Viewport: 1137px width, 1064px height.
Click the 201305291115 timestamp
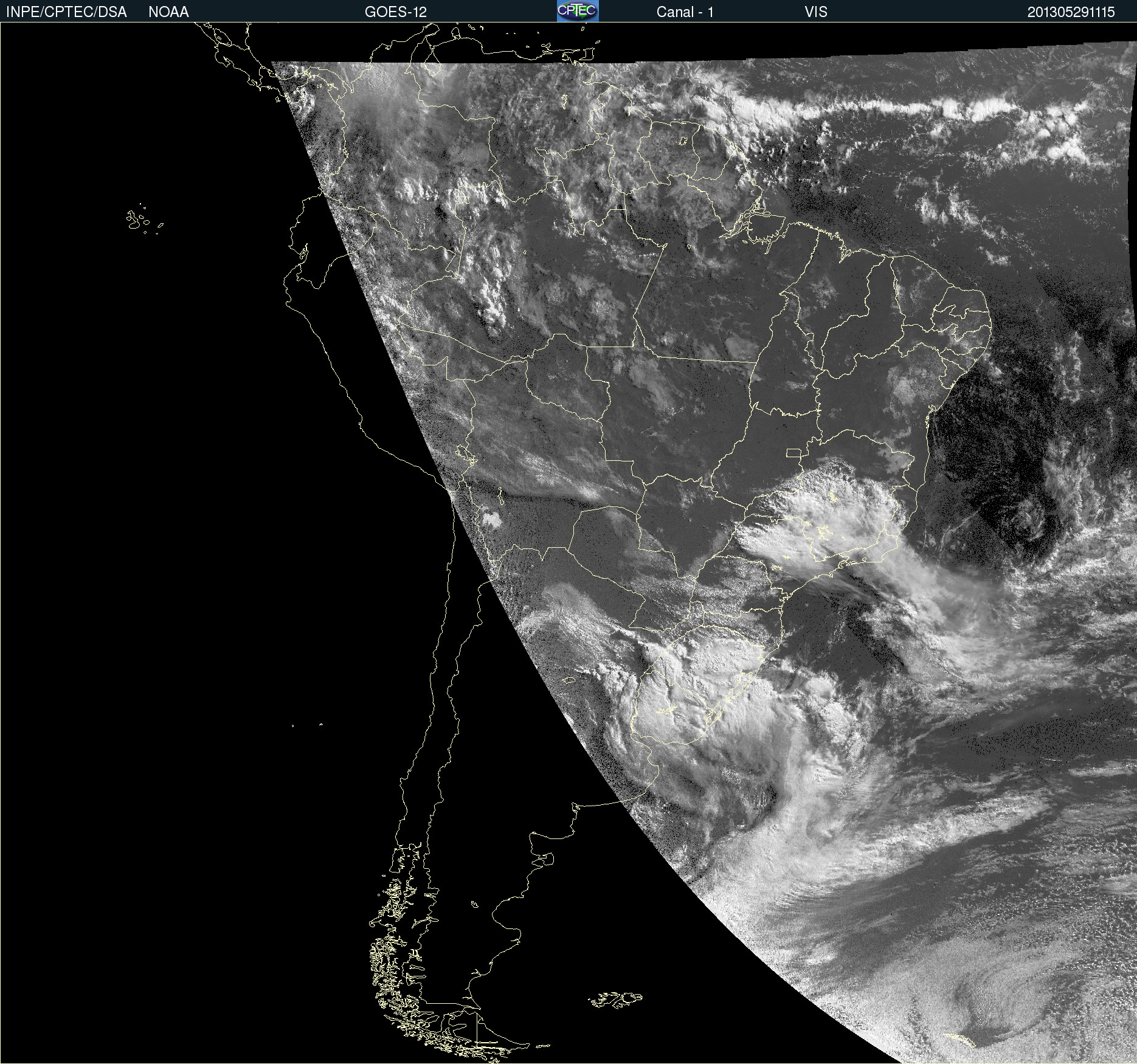coord(1071,12)
